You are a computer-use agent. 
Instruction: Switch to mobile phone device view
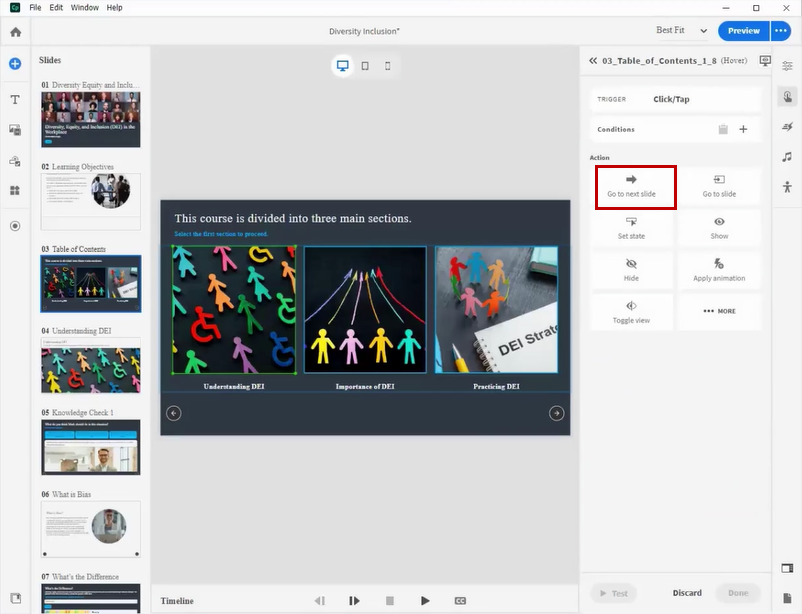click(x=388, y=66)
